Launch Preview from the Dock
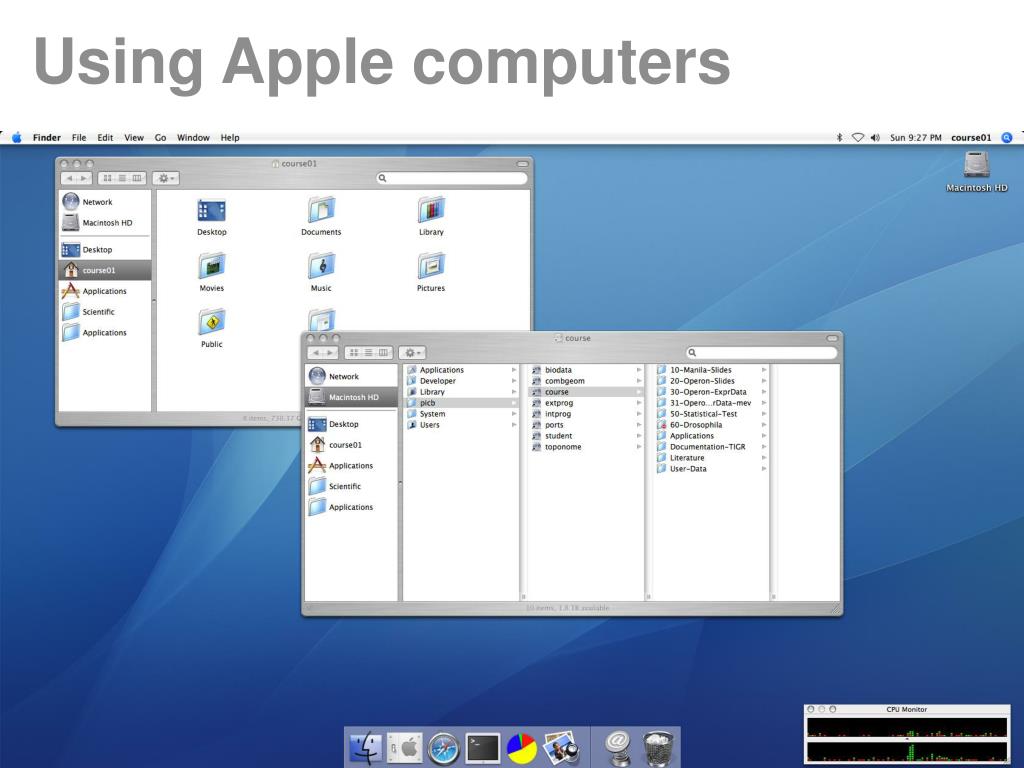The width and height of the screenshot is (1024, 768). 561,748
